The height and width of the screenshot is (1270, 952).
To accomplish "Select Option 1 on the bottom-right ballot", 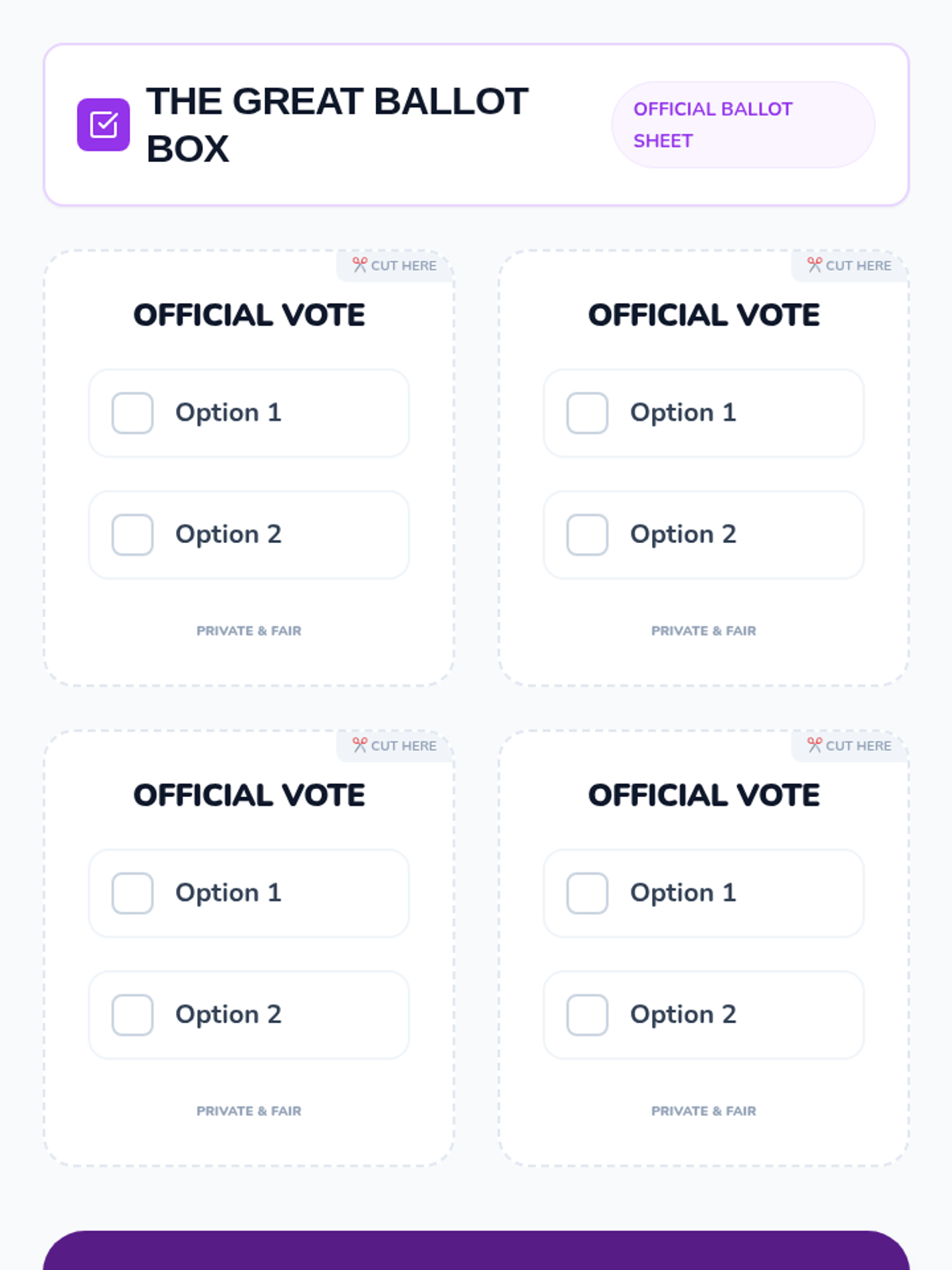I will [x=587, y=893].
